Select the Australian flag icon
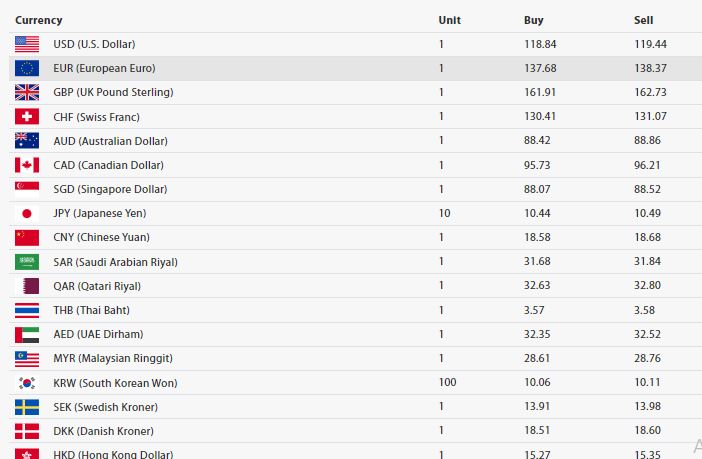Viewport: 702px width, 459px height. 27,141
